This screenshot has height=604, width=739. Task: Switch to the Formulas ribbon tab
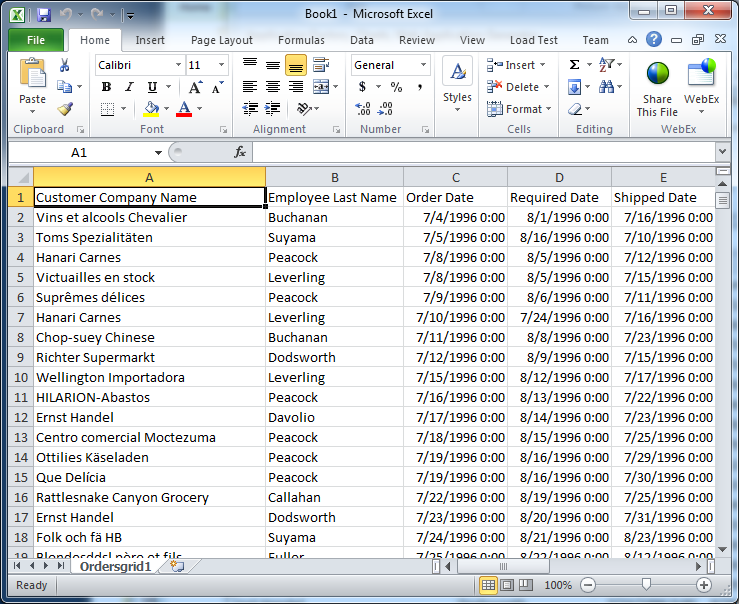point(301,40)
